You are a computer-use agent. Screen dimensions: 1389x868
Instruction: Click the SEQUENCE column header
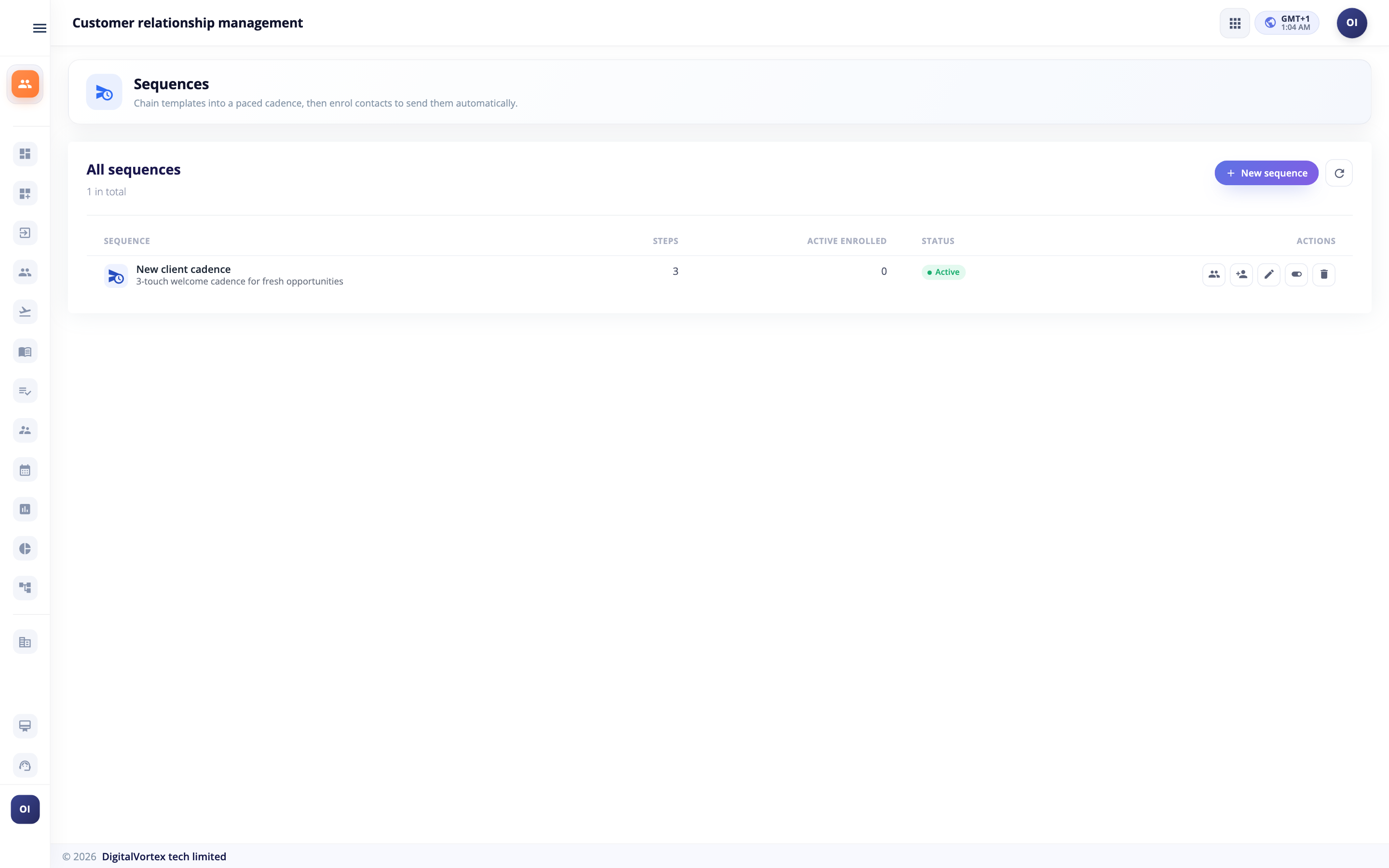[x=127, y=241]
